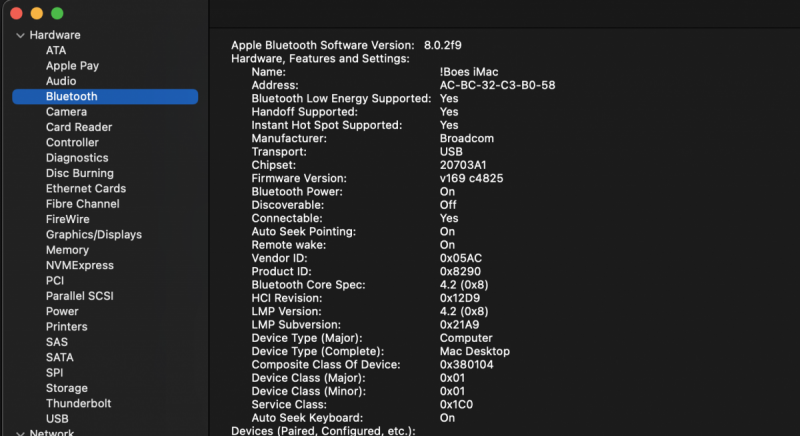This screenshot has width=800, height=436.
Task: Click the Auto Seek Keyboard label
Action: tap(307, 418)
